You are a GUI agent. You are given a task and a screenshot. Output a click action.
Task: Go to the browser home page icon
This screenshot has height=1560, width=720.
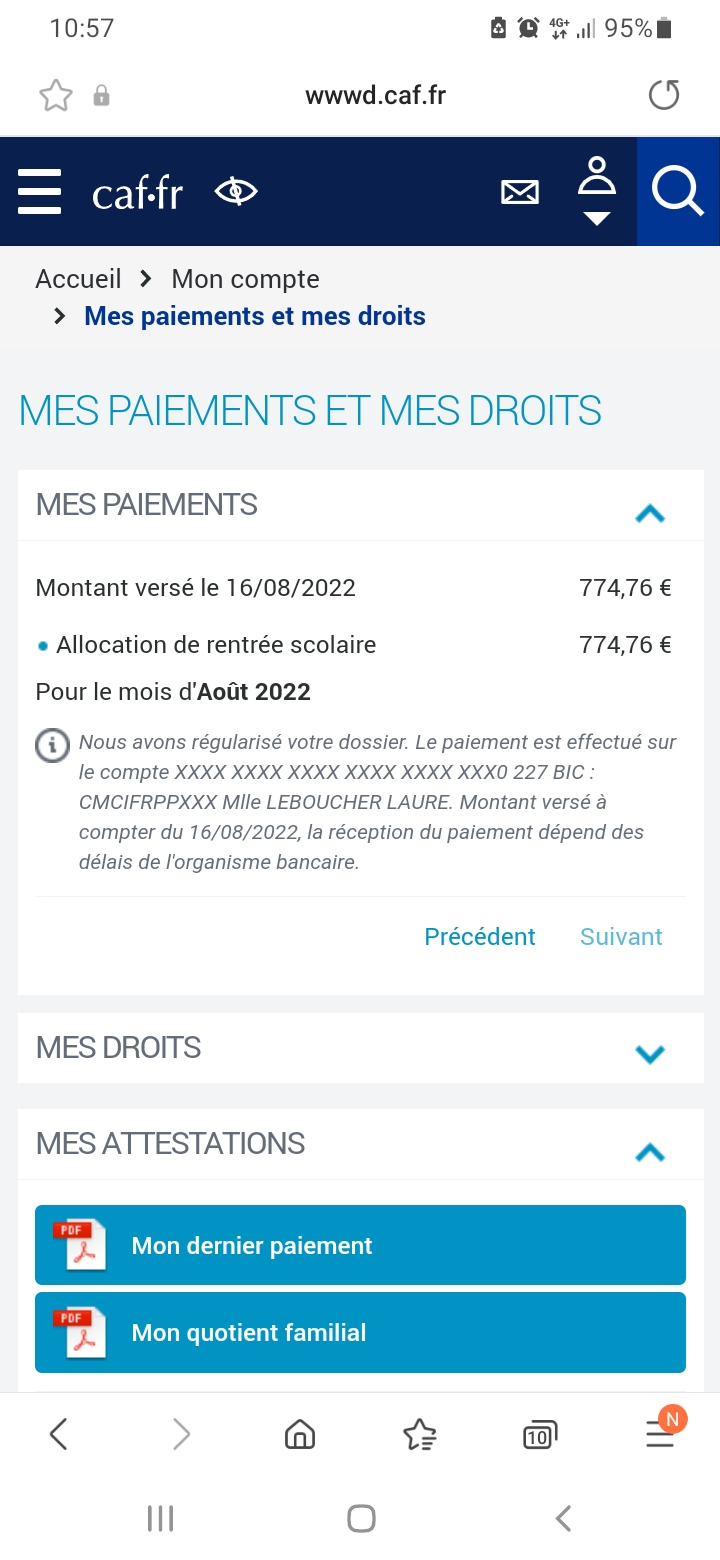299,1435
